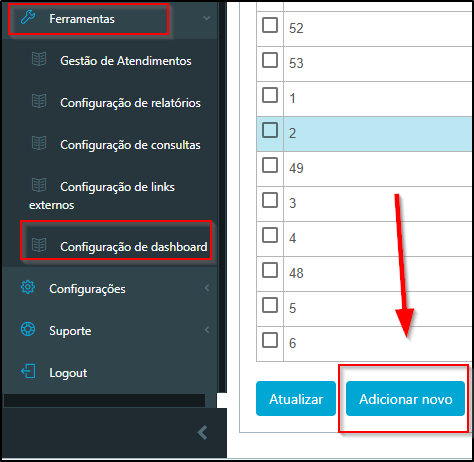Click the wrench icon beside Ferramentas
This screenshot has width=474, height=462.
pos(28,17)
